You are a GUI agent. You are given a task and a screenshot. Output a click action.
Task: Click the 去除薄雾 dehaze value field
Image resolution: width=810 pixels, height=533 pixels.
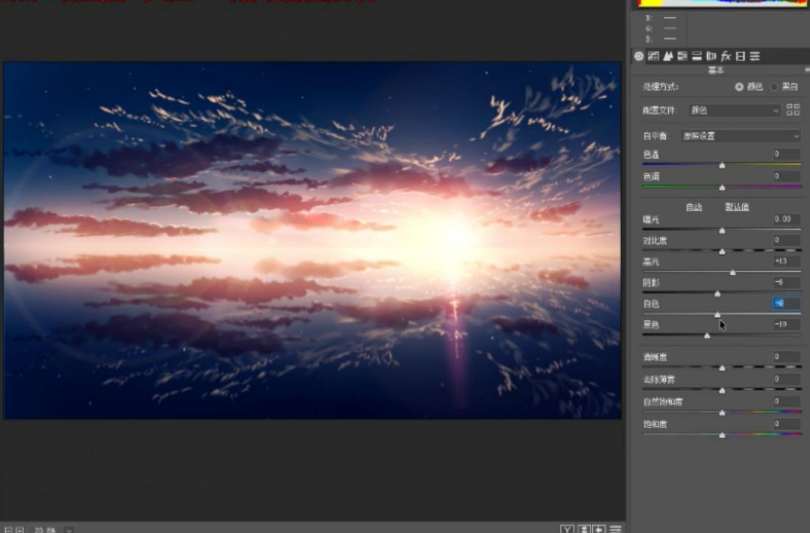point(786,379)
